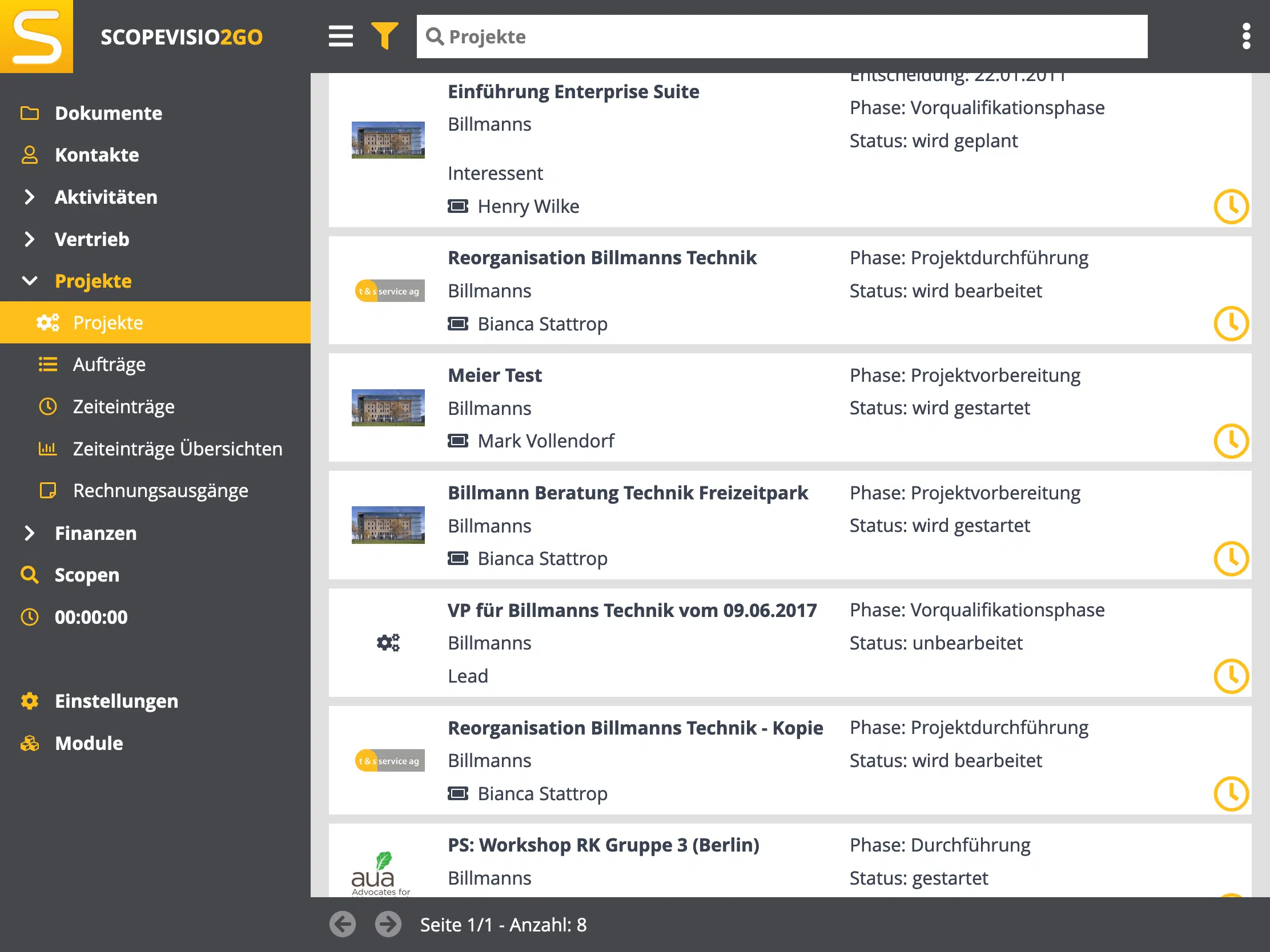This screenshot has height=952, width=1270.
Task: Click the gears icon next to VP für Billmanns Technik
Action: pos(388,643)
